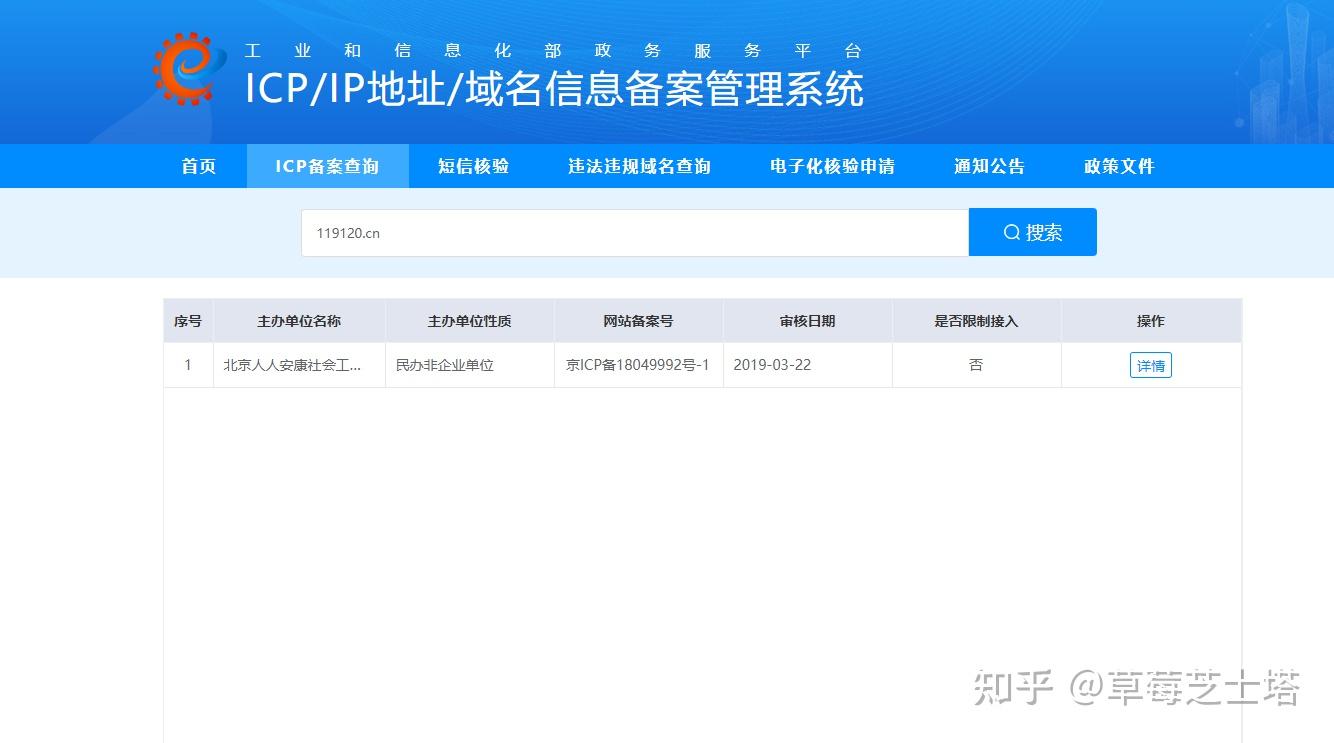Viewport: 1334px width, 743px height.
Task: Switch to 短信核验 tab
Action: 473,166
